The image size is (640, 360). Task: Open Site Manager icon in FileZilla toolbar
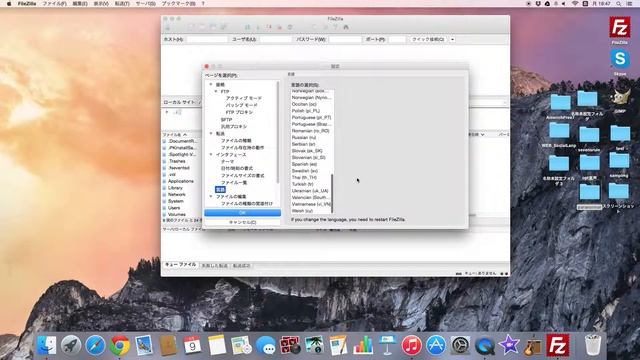[168, 27]
